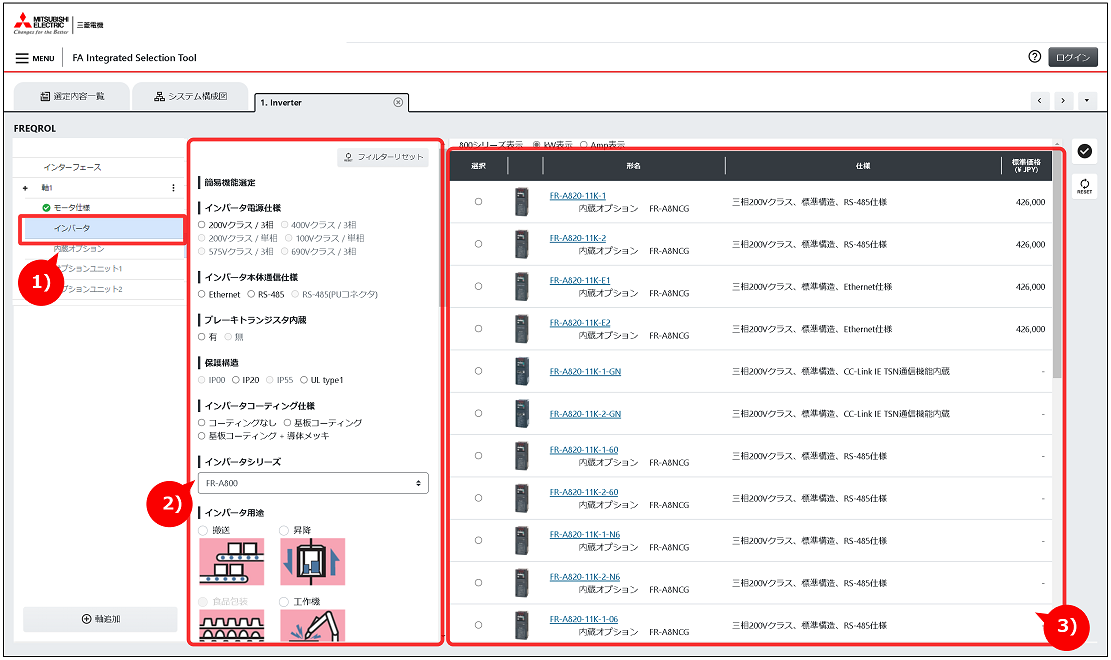The image size is (1111, 660).
Task: Select the Ethernet communication radio button
Action: pyautogui.click(x=202, y=294)
